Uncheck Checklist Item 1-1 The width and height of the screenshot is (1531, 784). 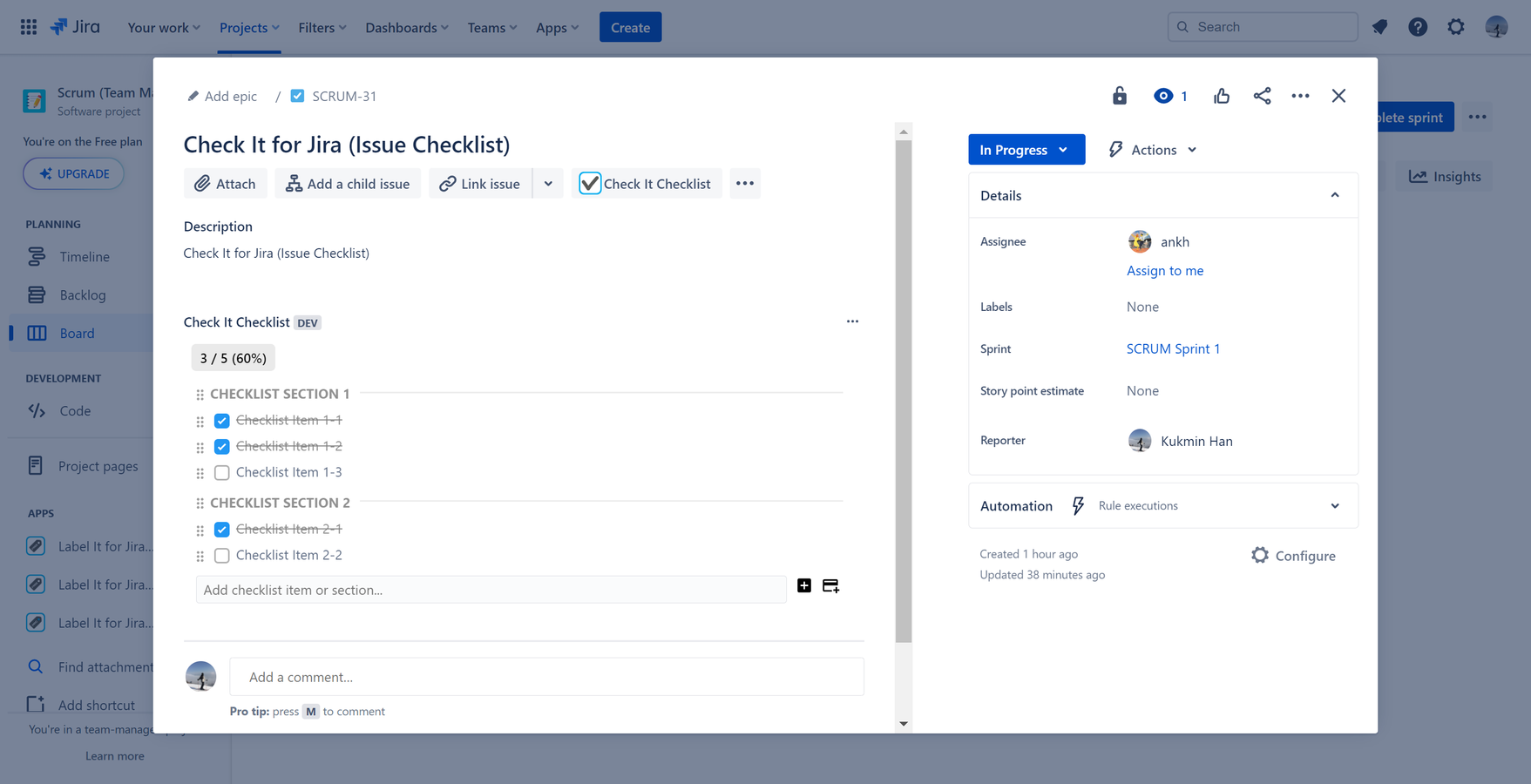pos(222,421)
